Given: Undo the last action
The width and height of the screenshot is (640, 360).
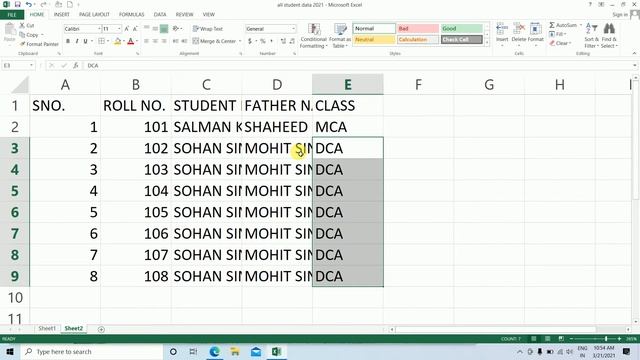Looking at the screenshot, I should (29, 4).
